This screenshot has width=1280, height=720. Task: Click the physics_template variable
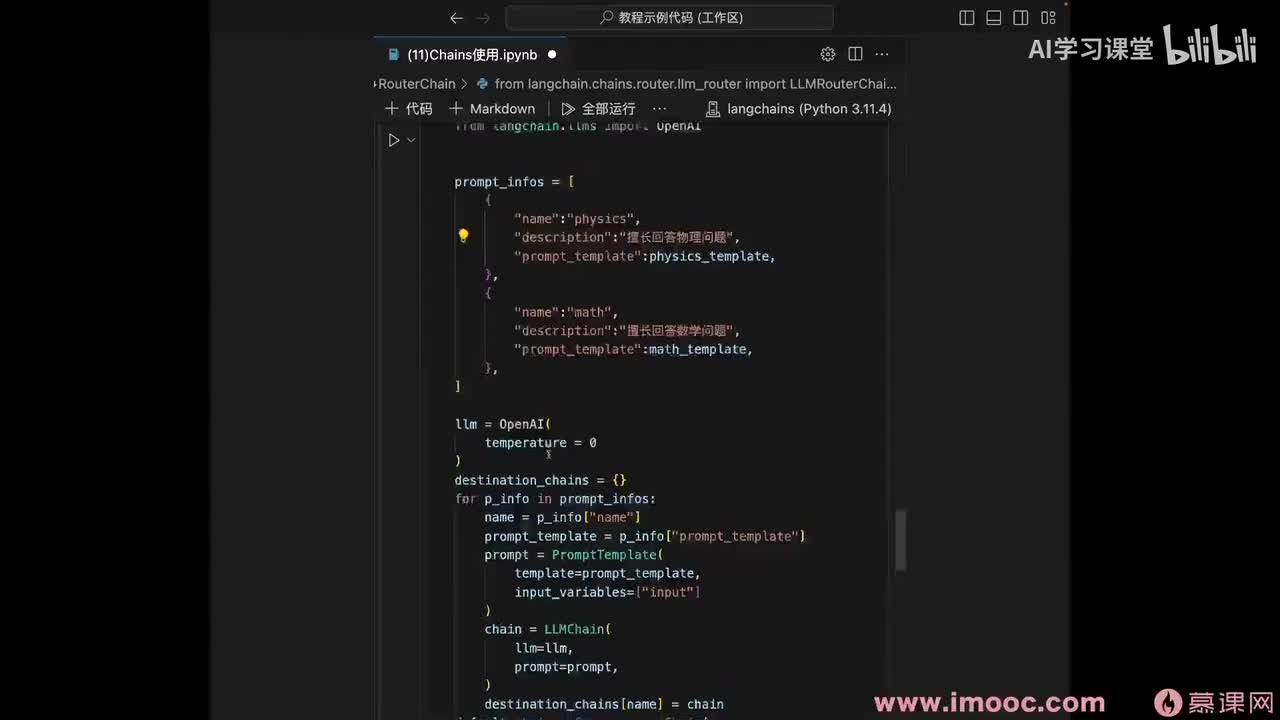tap(710, 256)
